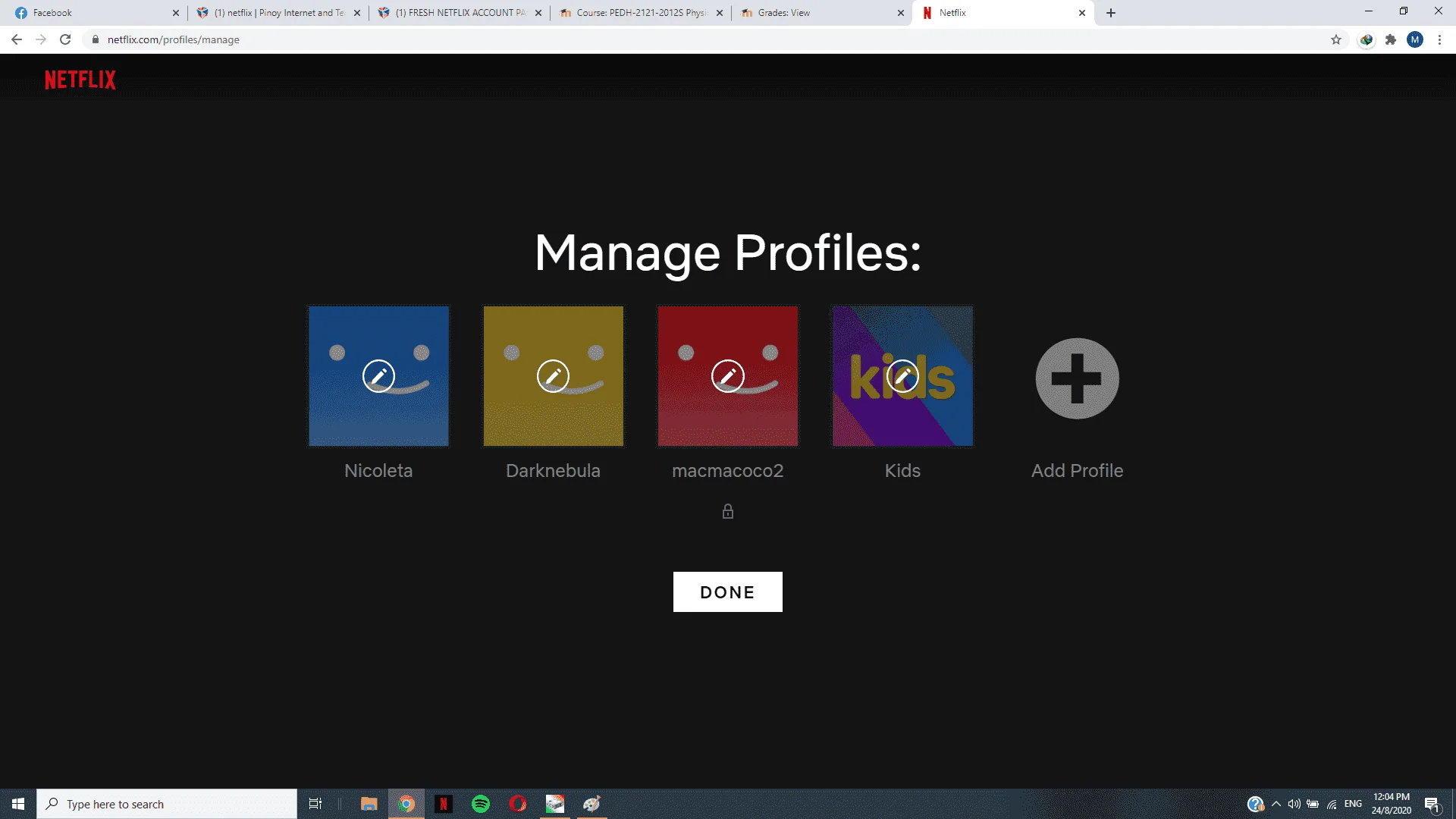
Task: Open the Chrome three-dot menu
Action: pyautogui.click(x=1439, y=39)
